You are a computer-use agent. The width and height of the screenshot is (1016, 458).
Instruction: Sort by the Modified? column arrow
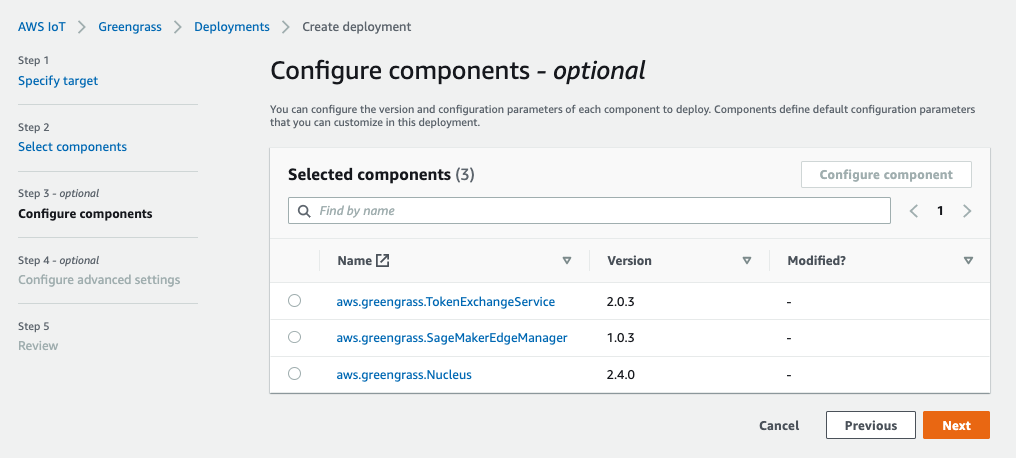968,260
